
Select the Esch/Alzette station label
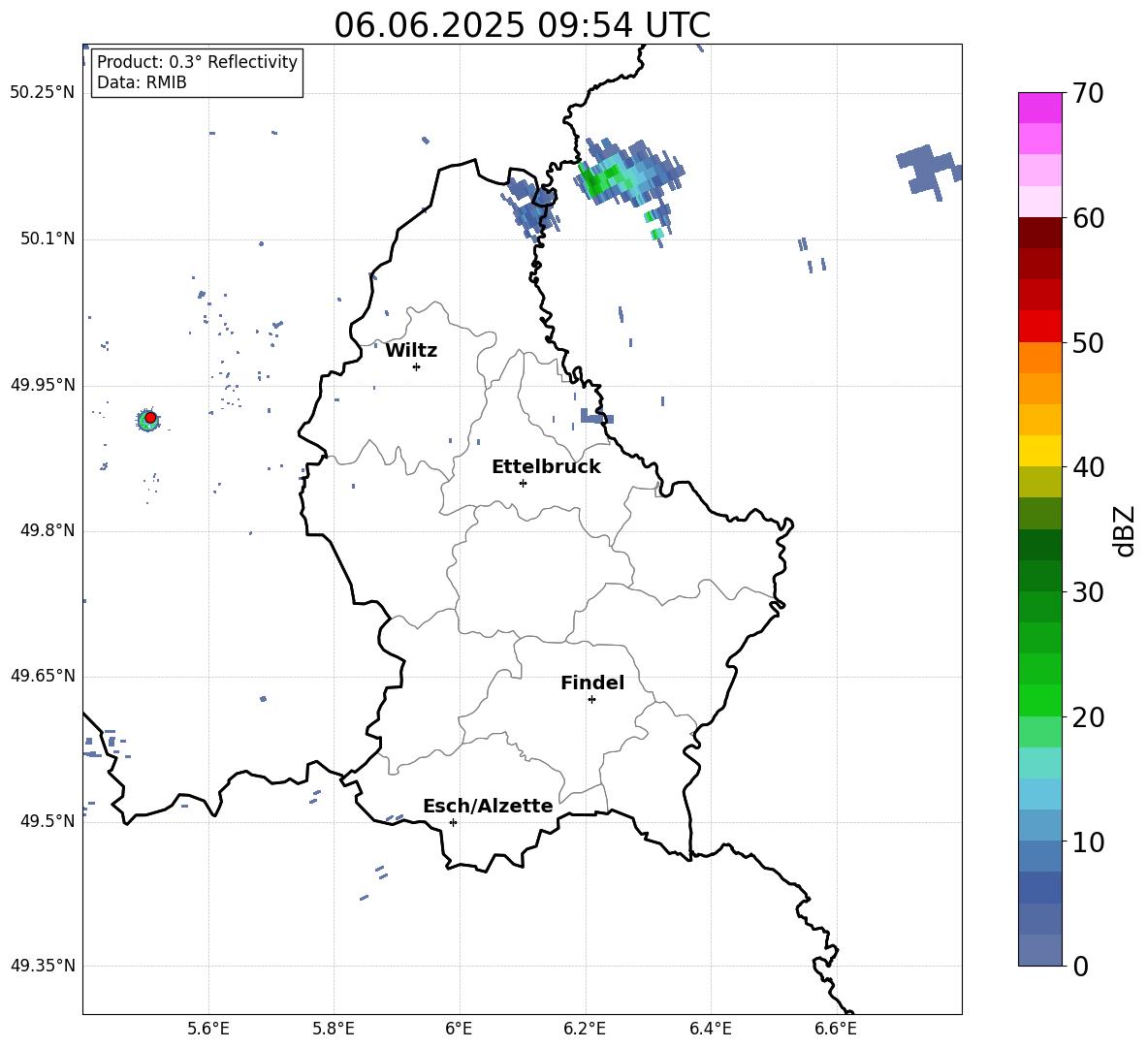click(488, 806)
